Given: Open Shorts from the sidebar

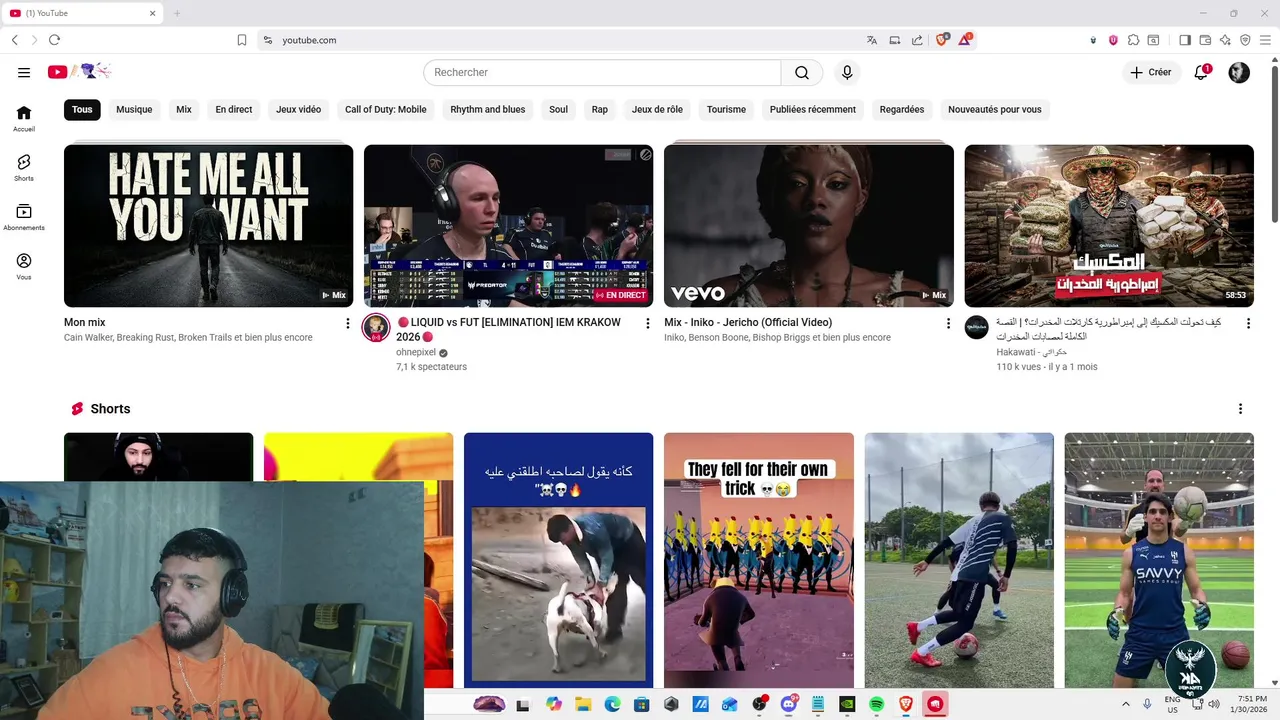Looking at the screenshot, I should [24, 168].
